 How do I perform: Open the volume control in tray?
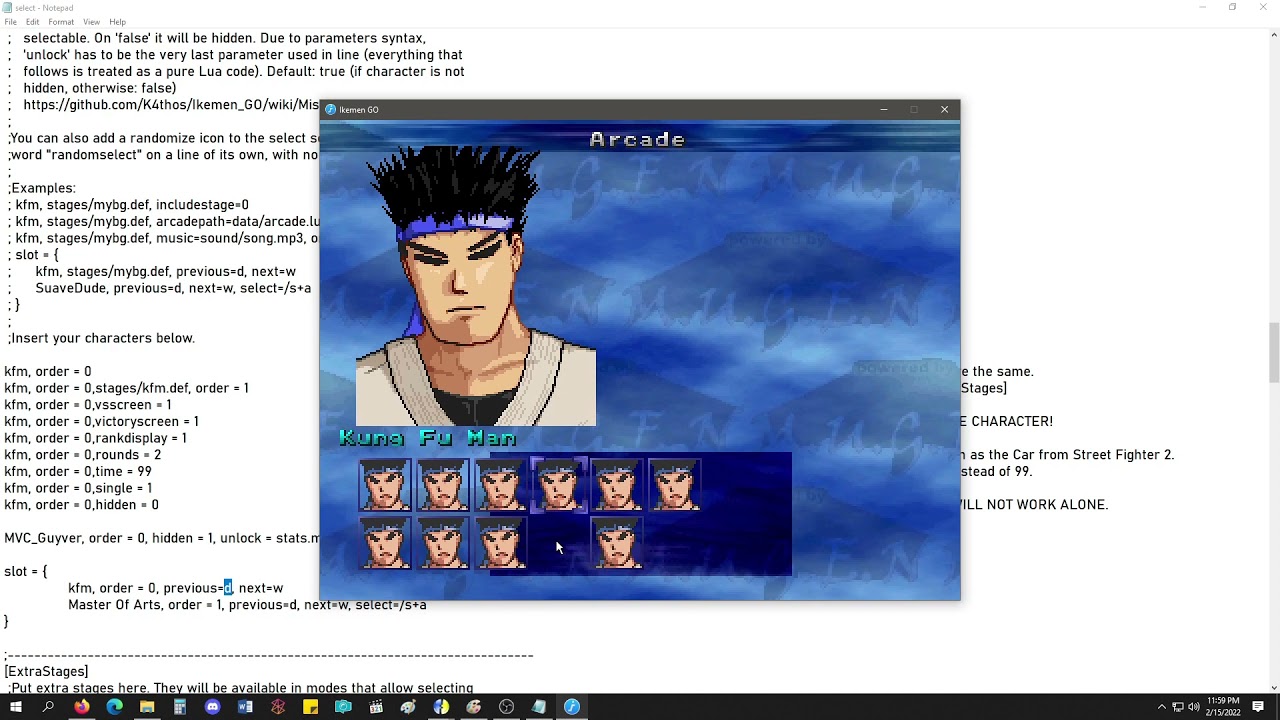point(1193,707)
